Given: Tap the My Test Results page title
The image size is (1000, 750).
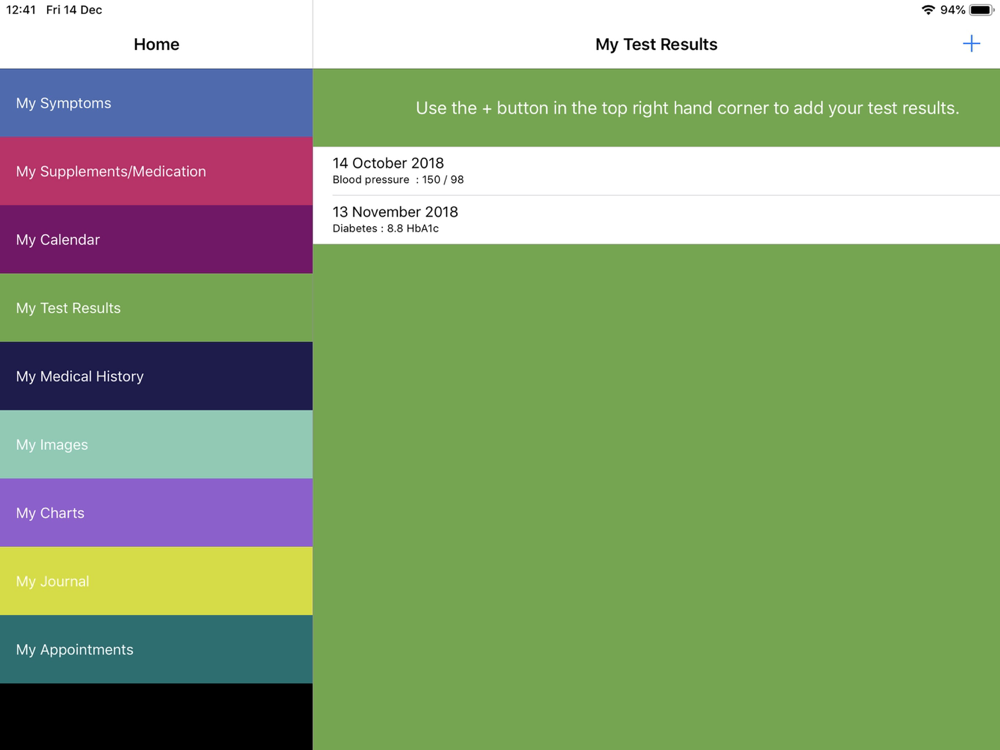Looking at the screenshot, I should click(656, 45).
